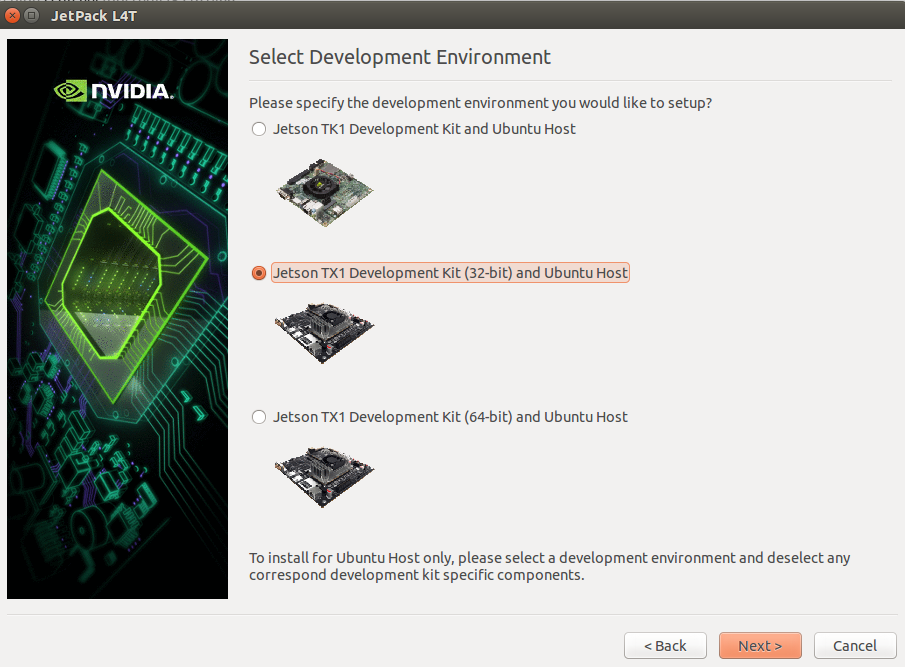The width and height of the screenshot is (905, 667).
Task: Cancel the JetPack installation
Action: coord(855,646)
